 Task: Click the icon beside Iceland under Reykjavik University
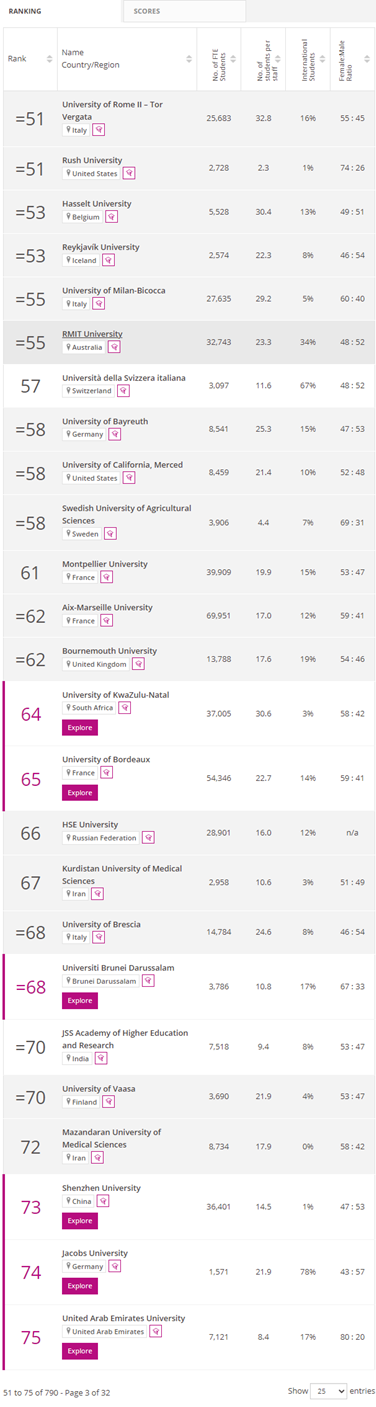(x=109, y=260)
